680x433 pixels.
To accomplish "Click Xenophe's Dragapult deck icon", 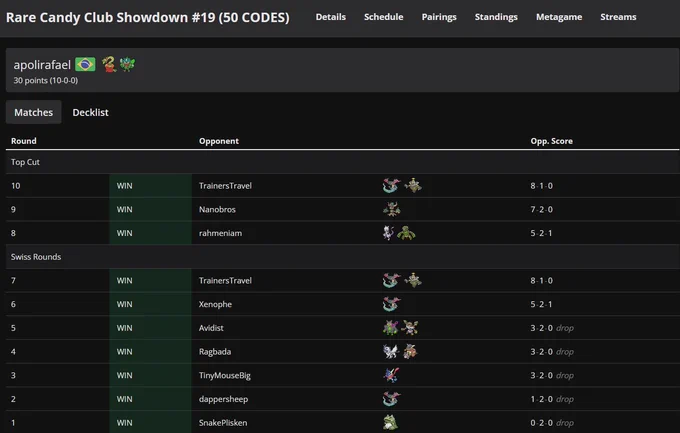I will coord(391,304).
